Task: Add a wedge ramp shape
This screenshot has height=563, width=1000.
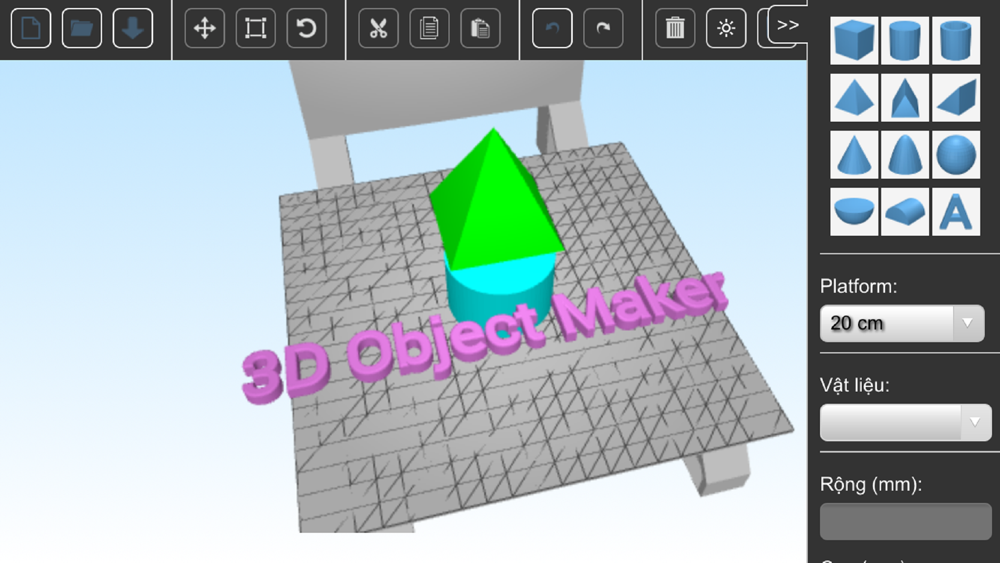Action: (956, 98)
